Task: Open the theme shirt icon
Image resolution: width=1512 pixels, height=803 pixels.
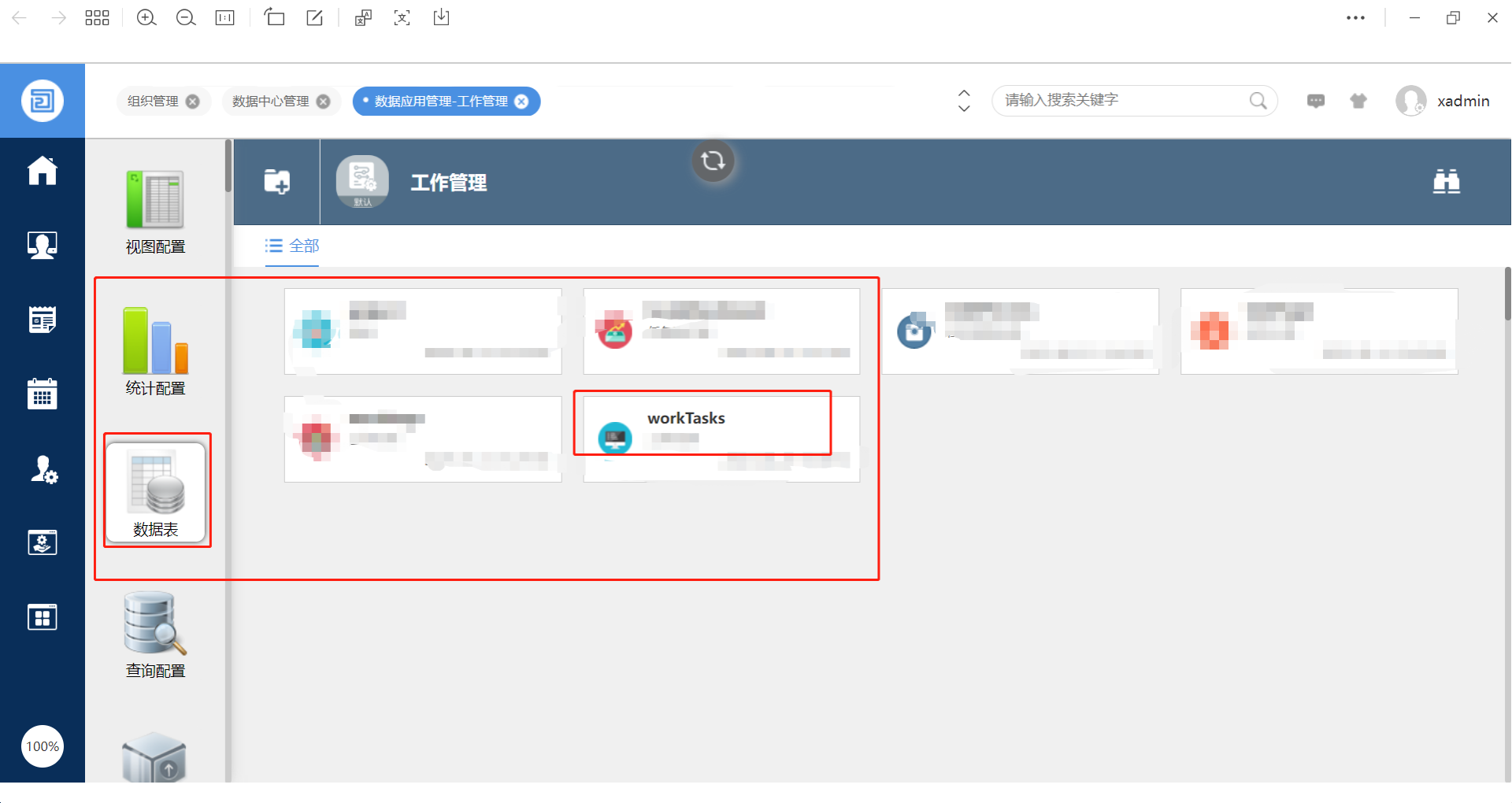Action: (1358, 101)
